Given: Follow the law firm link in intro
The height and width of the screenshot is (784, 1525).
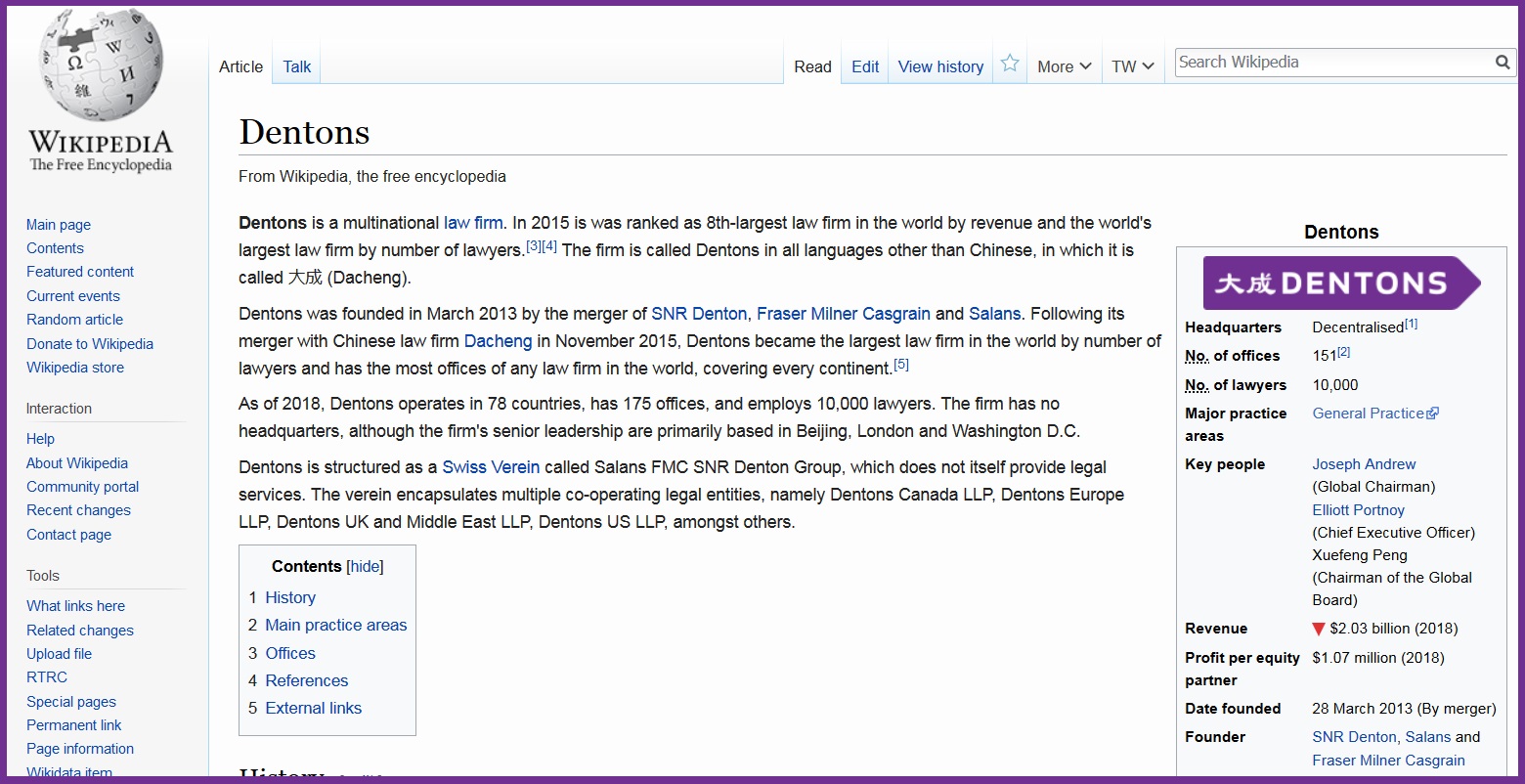Looking at the screenshot, I should click(x=473, y=223).
